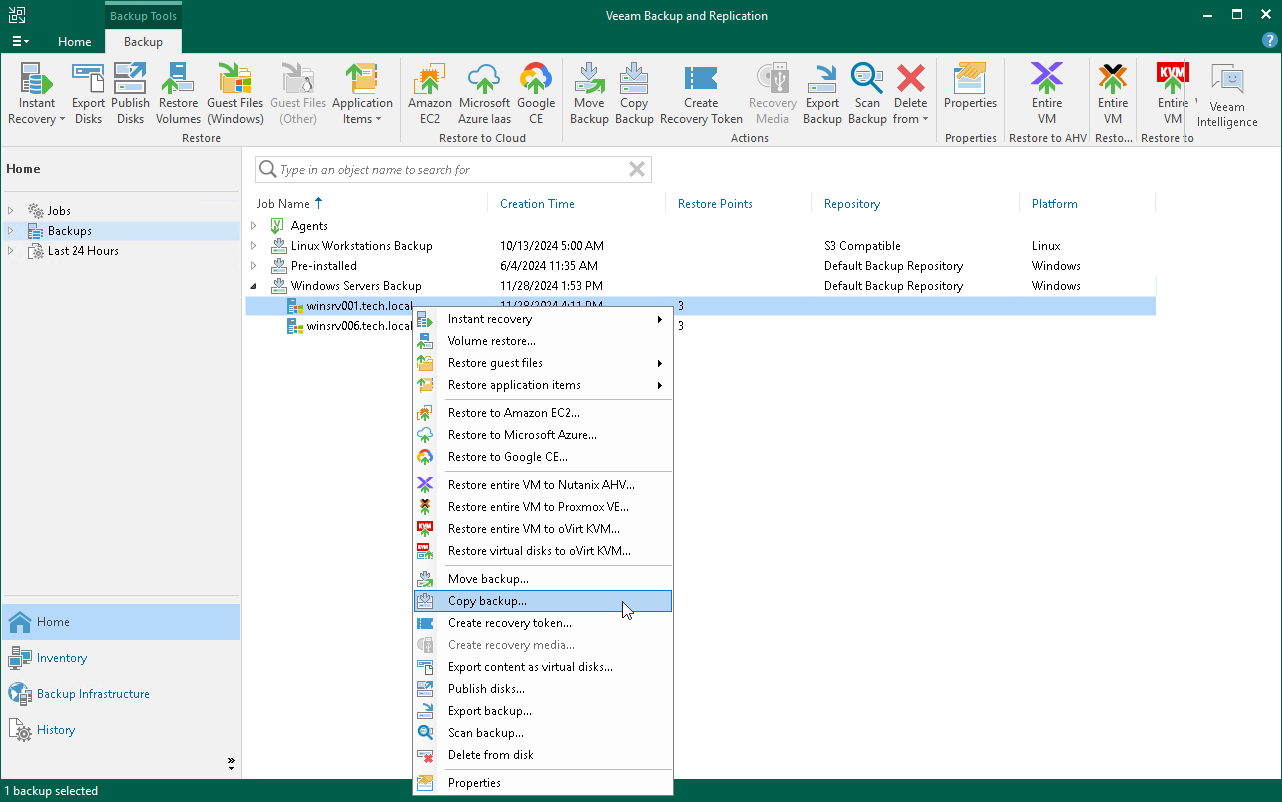Choose Copy backup... in the context menu
This screenshot has width=1282, height=802.
(x=487, y=601)
